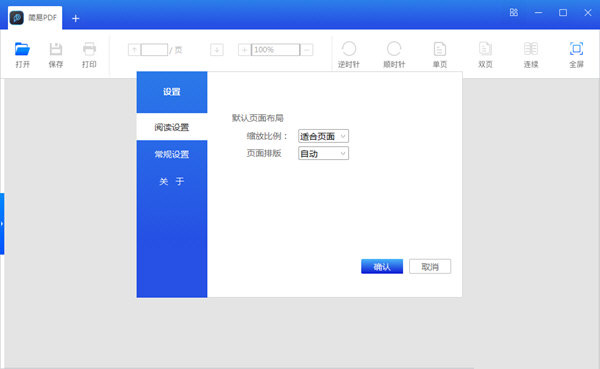
Task: Expand the left side panel handle
Action: pyautogui.click(x=2, y=224)
